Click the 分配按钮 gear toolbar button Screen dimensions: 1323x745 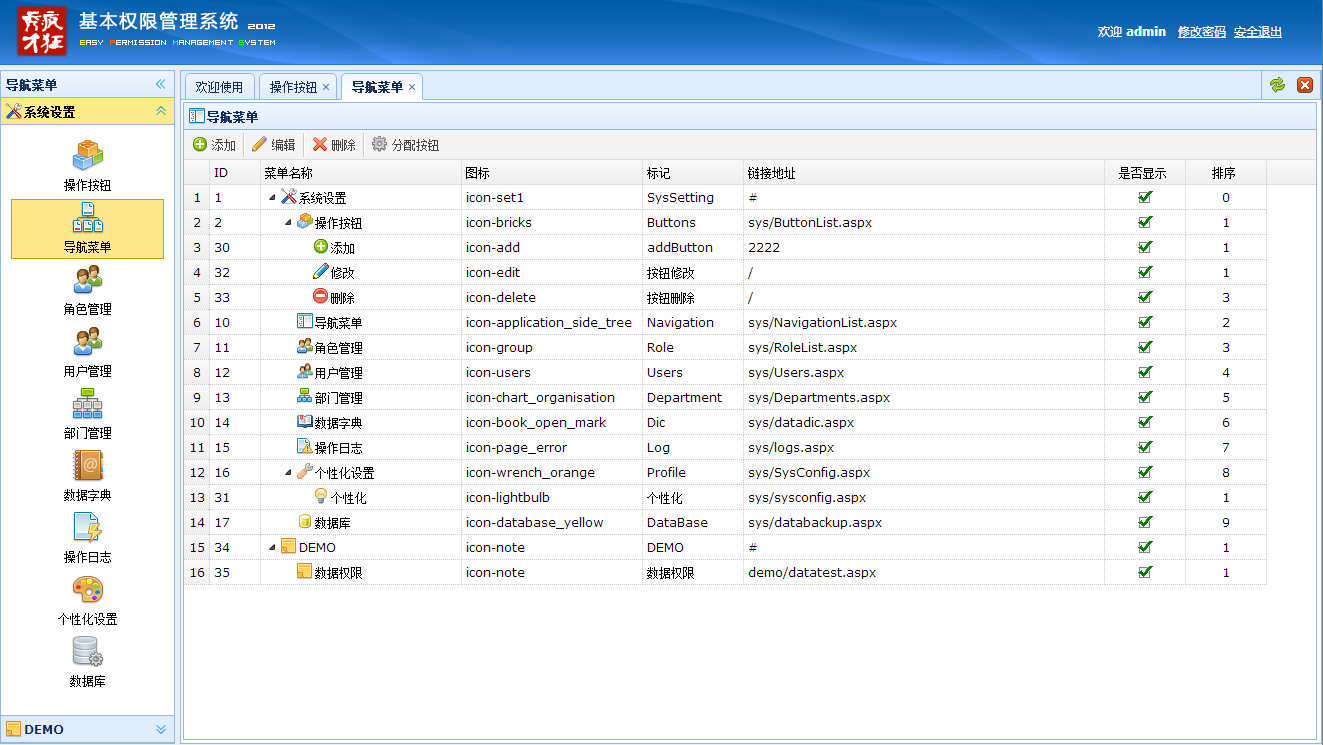[x=405, y=145]
